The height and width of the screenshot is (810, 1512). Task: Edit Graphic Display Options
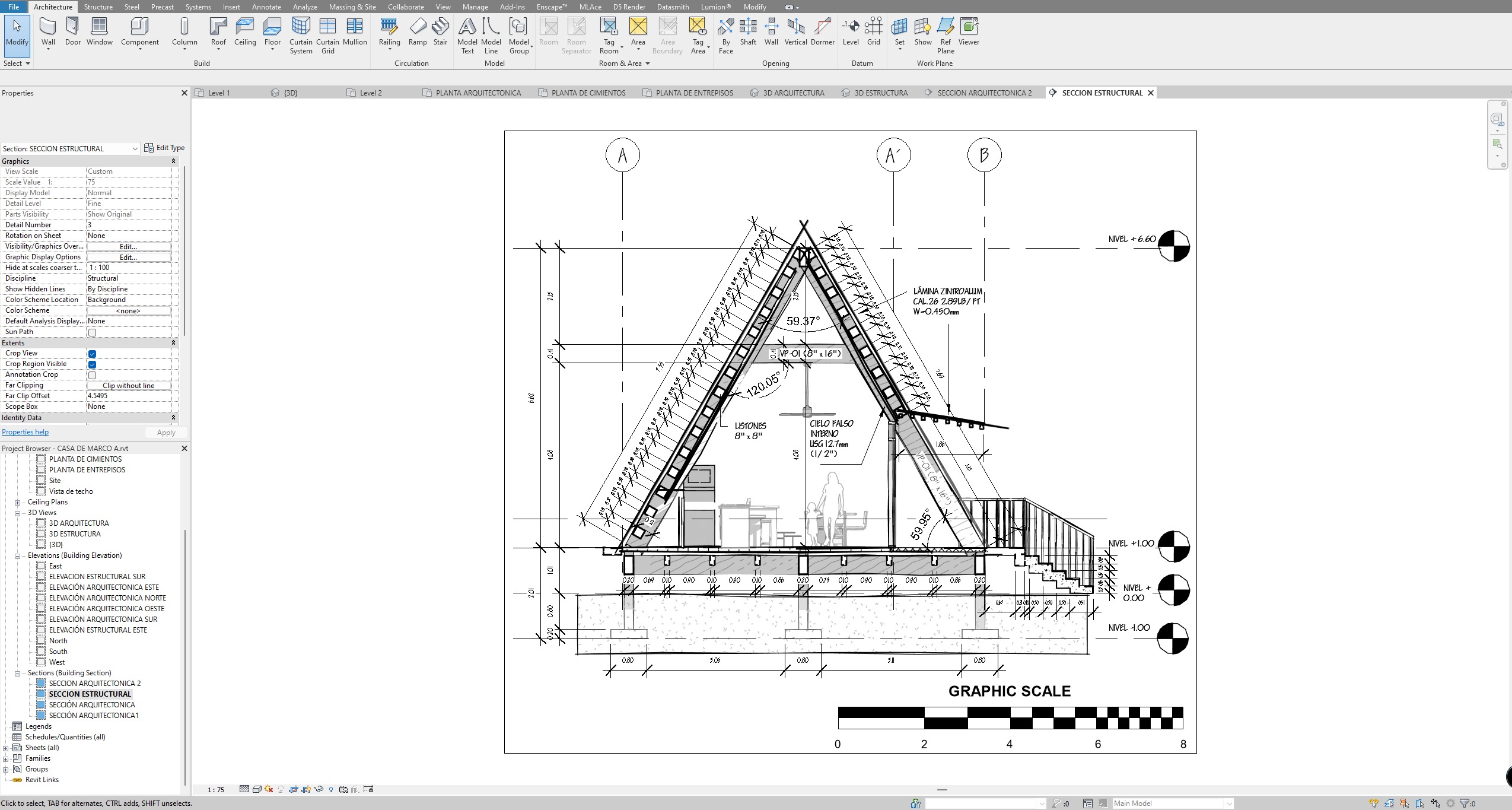pos(129,257)
